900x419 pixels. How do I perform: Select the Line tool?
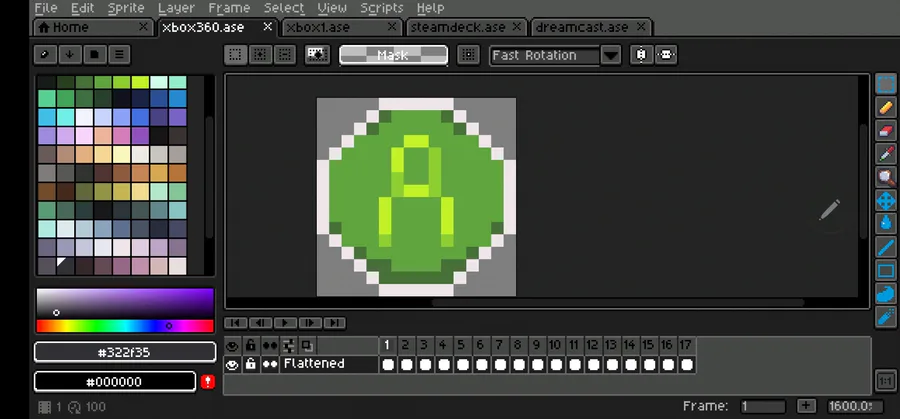886,247
